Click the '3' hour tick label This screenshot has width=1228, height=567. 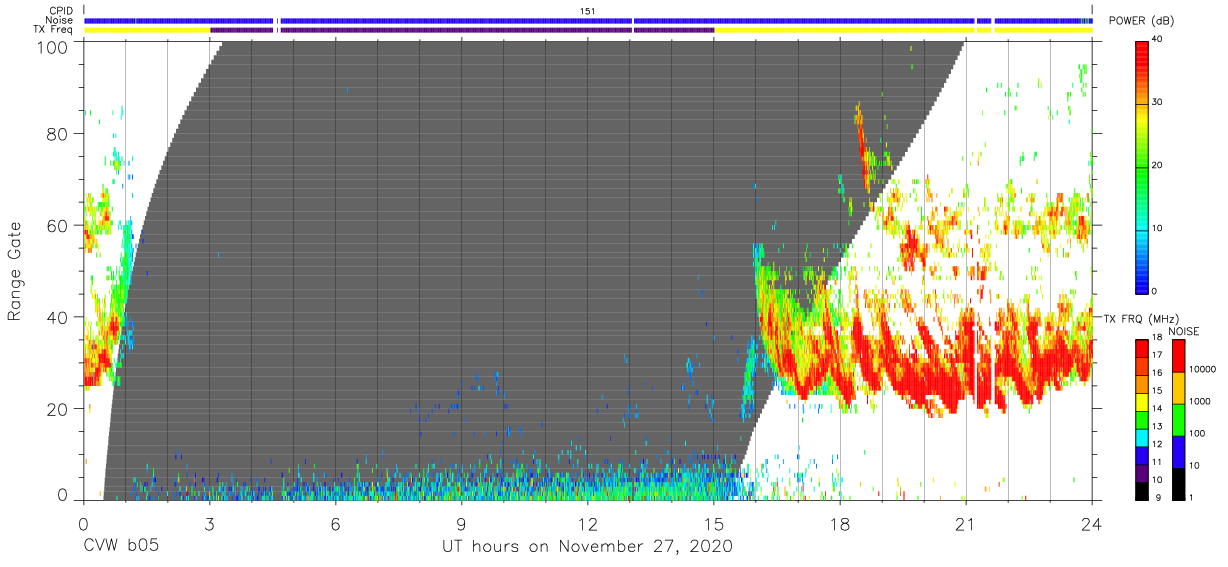(209, 523)
